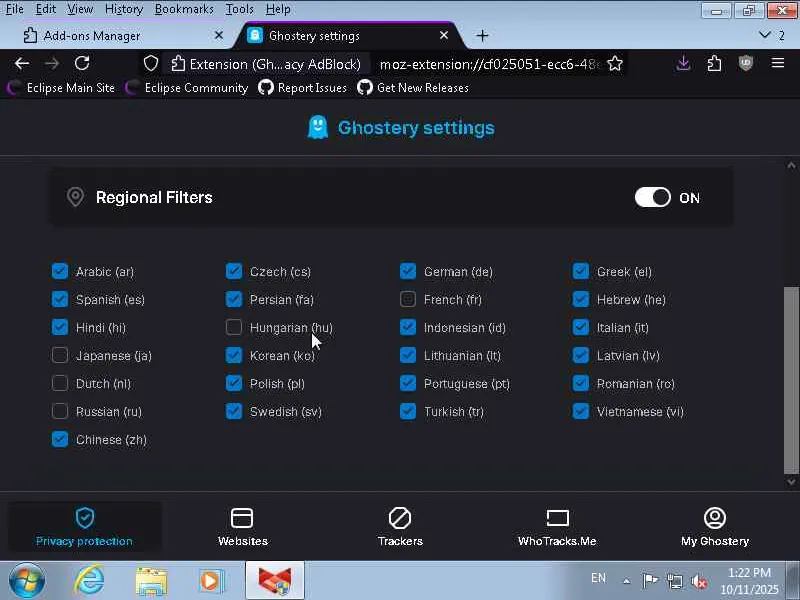Click the Regional Filters location pin icon
Viewport: 800px width, 600px height.
[x=75, y=197]
